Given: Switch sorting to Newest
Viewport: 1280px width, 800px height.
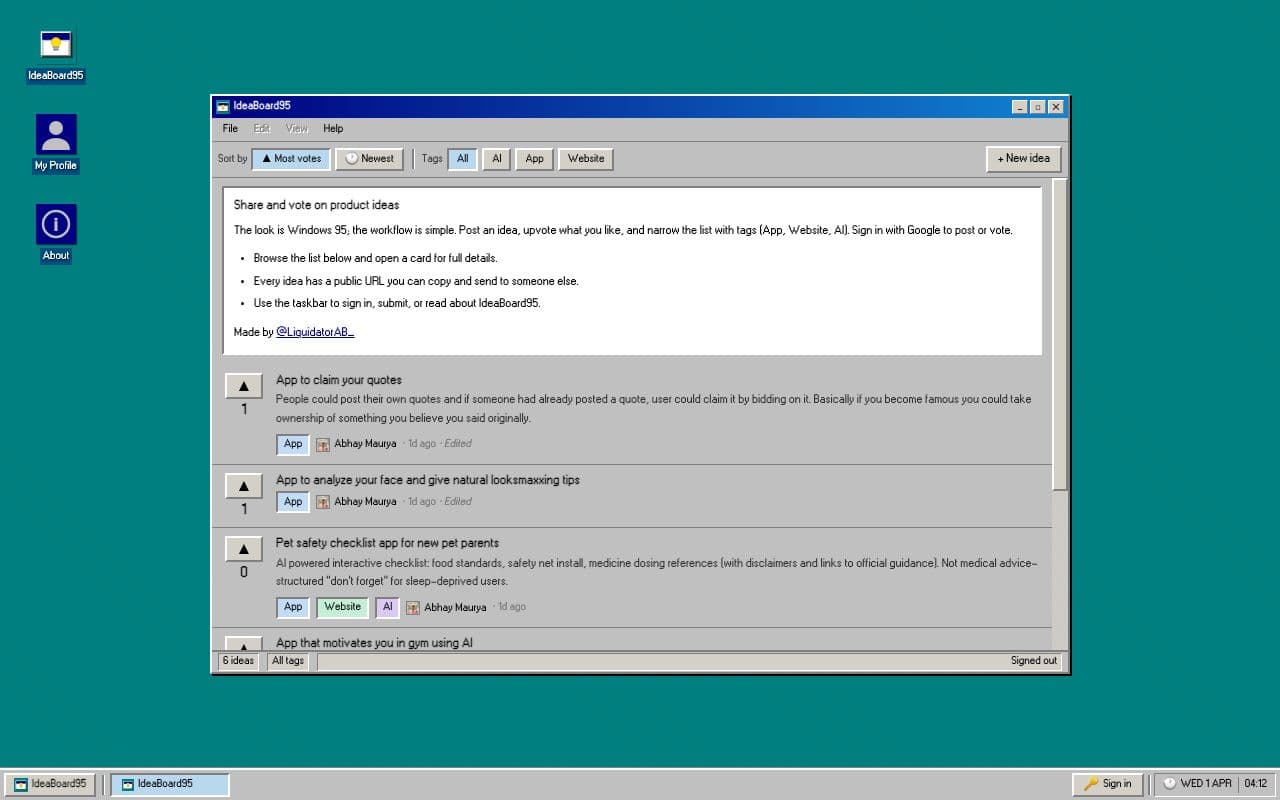Looking at the screenshot, I should click(369, 158).
